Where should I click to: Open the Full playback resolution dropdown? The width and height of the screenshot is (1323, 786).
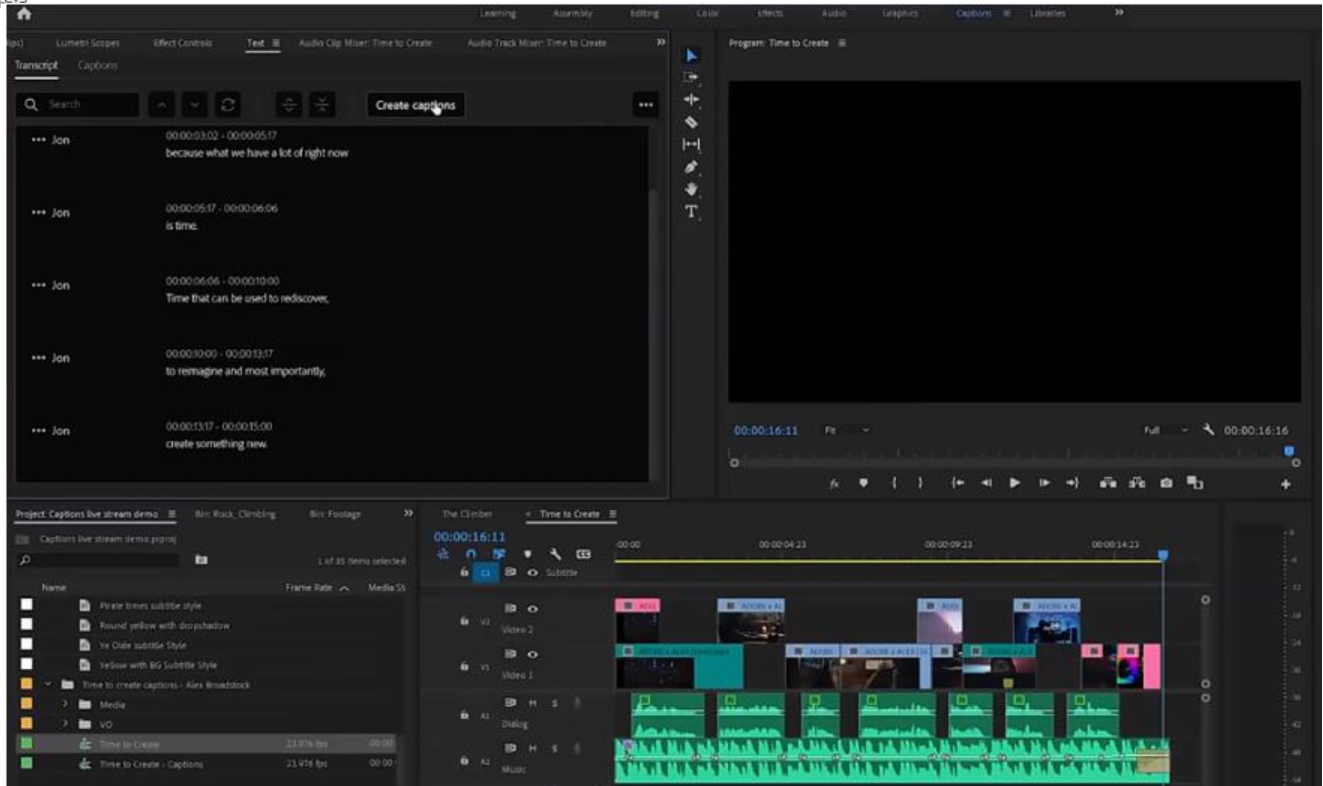pos(1166,430)
